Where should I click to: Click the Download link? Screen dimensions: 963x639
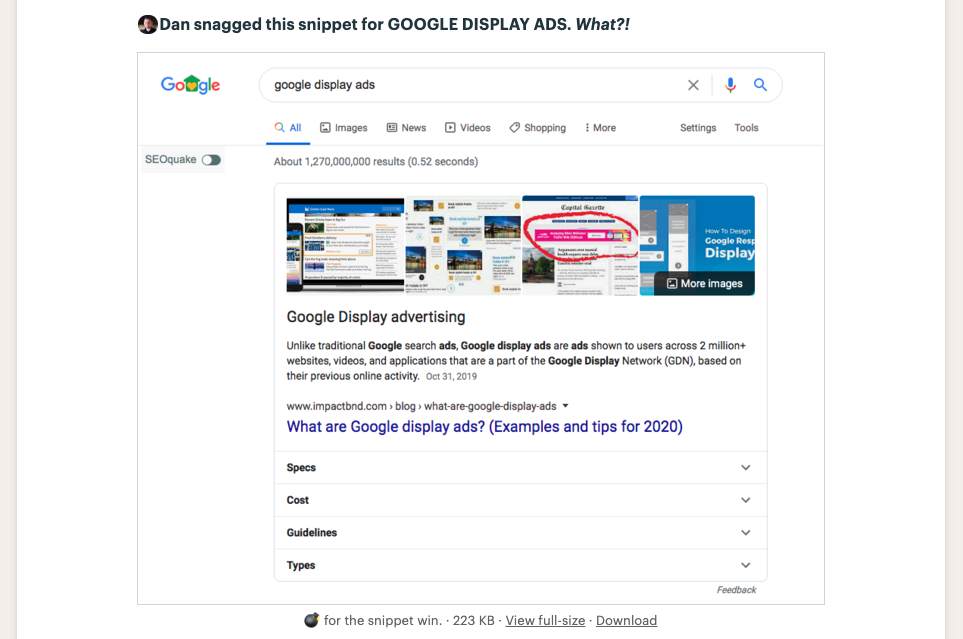click(626, 620)
